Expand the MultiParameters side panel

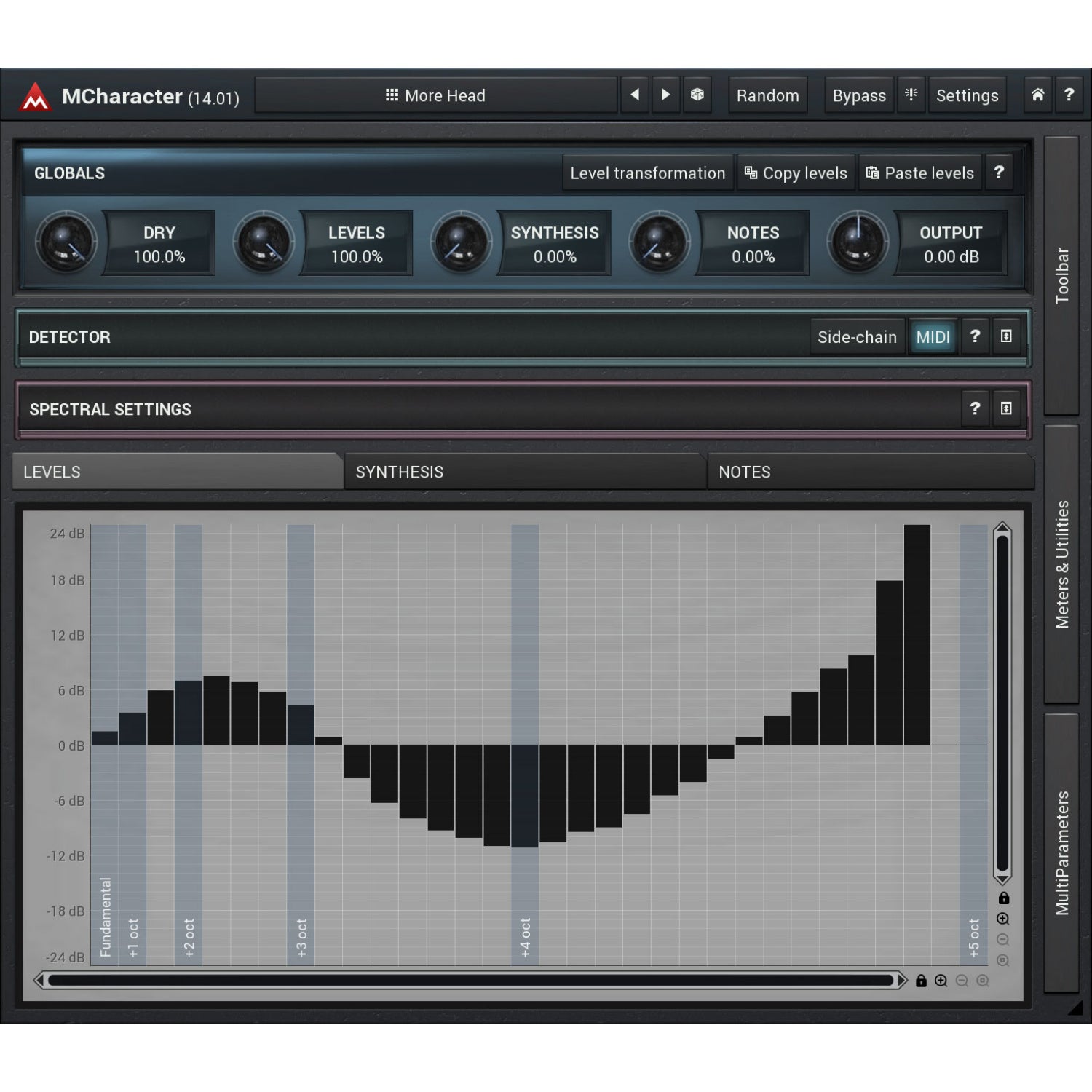point(1061,853)
